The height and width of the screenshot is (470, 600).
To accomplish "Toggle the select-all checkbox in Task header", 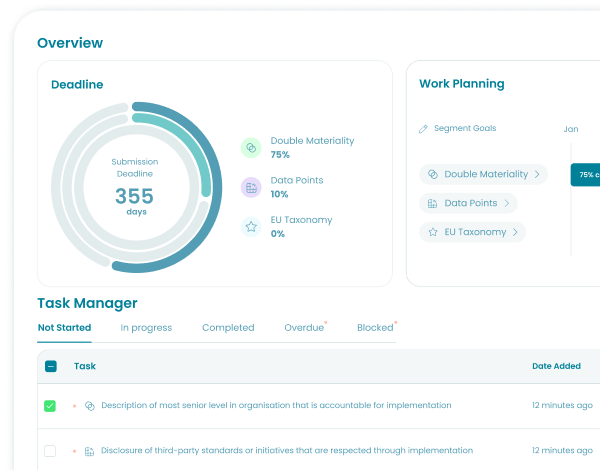I will (51, 366).
